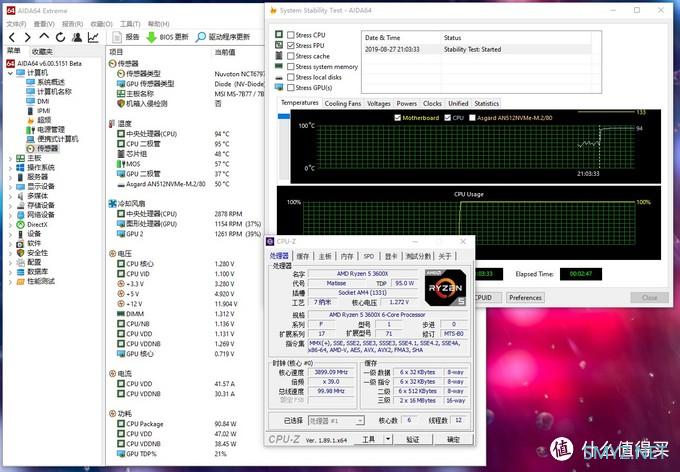The width and height of the screenshot is (680, 472).
Task: Enable Stress local disks checkbox
Action: [x=291, y=77]
